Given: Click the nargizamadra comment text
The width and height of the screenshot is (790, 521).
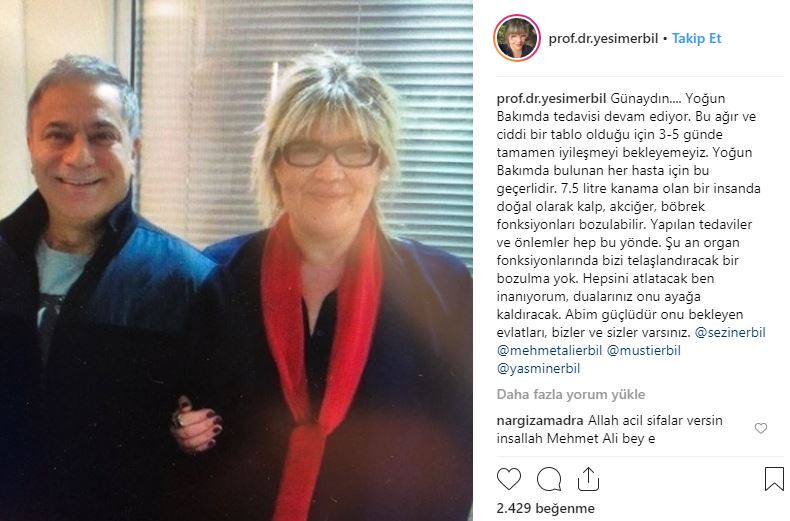Looking at the screenshot, I should tap(609, 429).
